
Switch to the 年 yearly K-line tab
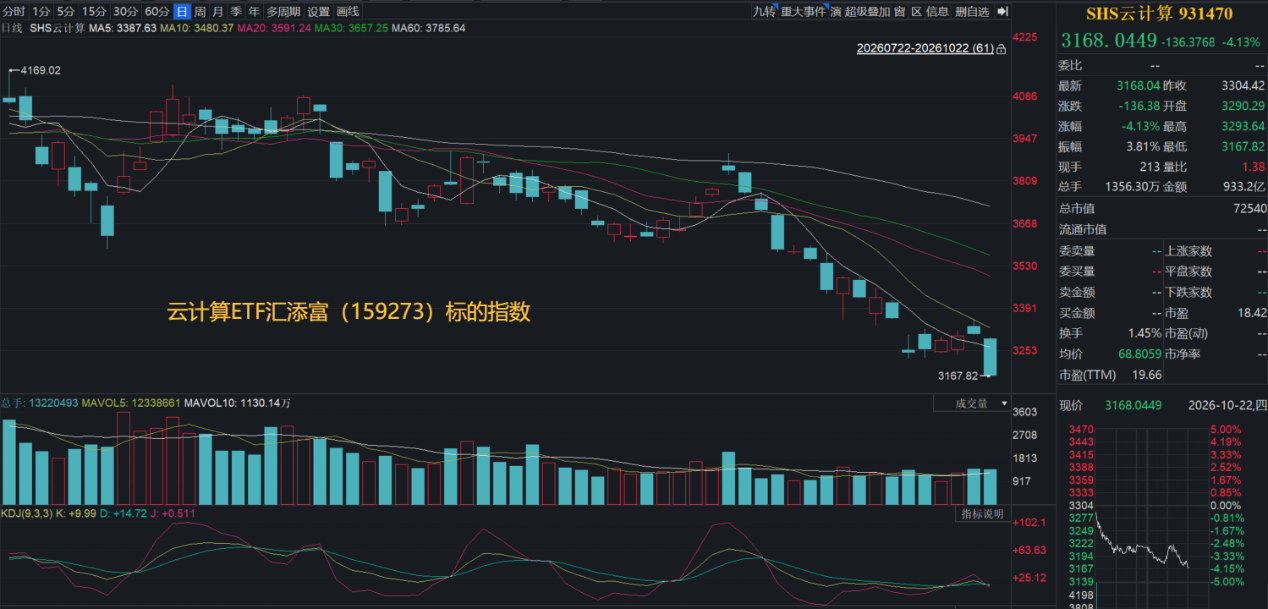click(x=254, y=12)
